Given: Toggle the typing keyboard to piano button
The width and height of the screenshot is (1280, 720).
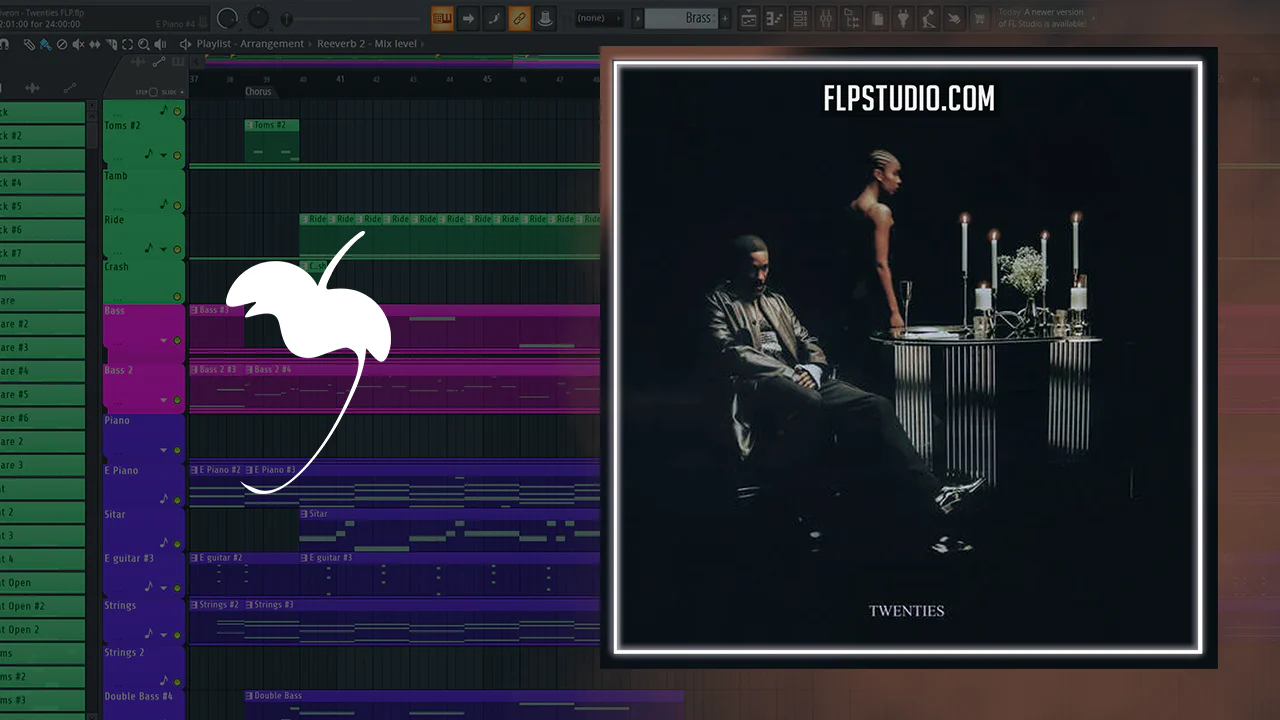Looking at the screenshot, I should pyautogui.click(x=442, y=18).
